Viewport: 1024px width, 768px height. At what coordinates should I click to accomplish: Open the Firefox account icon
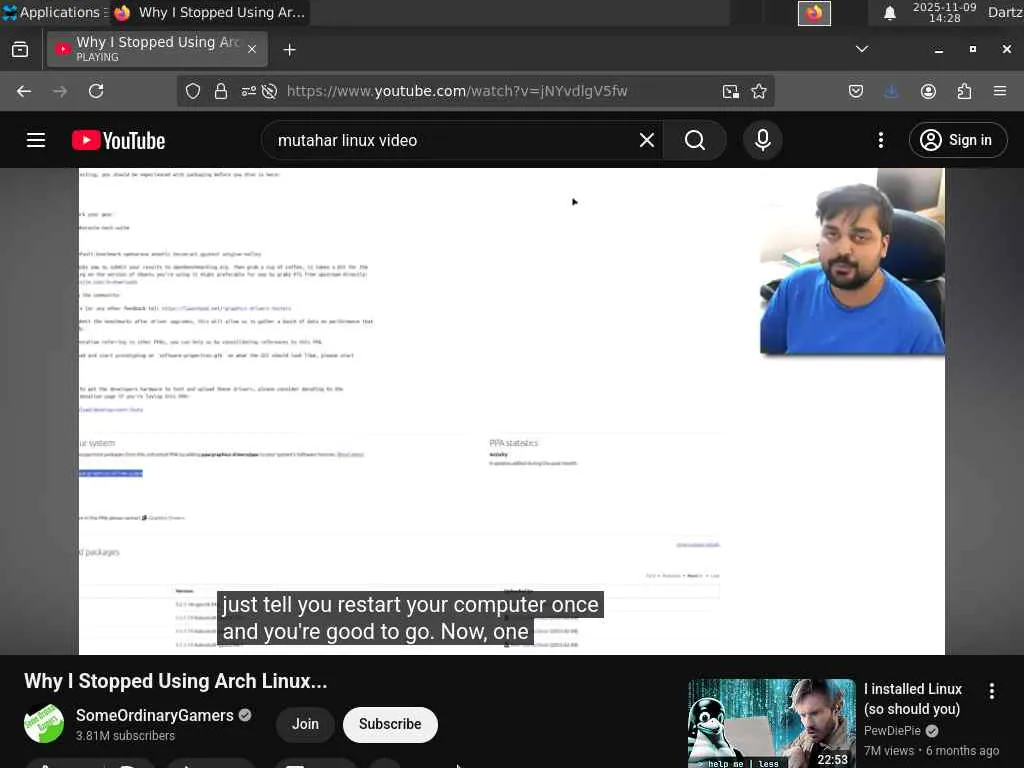928,91
